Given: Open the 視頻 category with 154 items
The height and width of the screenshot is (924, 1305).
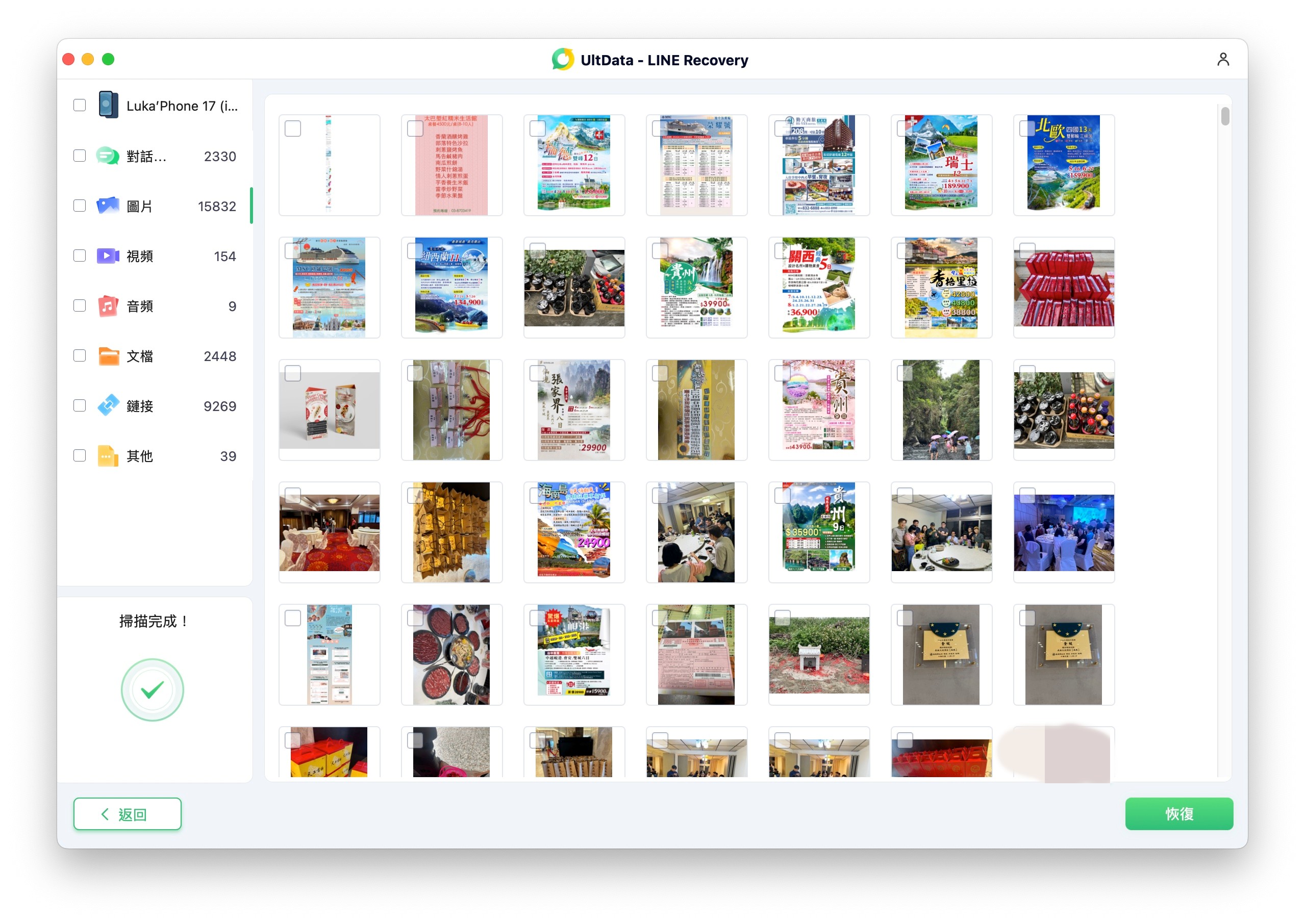Looking at the screenshot, I should pyautogui.click(x=154, y=255).
